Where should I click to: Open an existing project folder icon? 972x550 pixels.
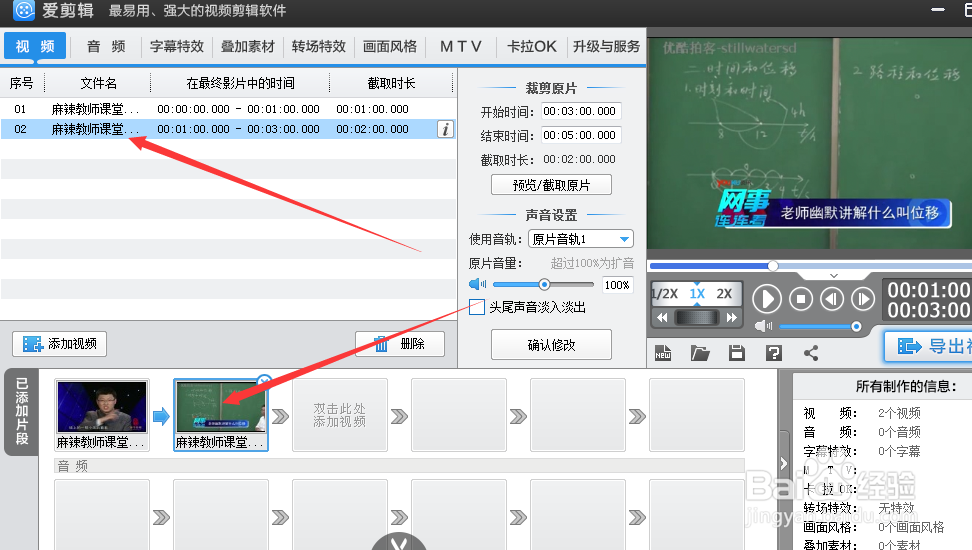click(700, 353)
